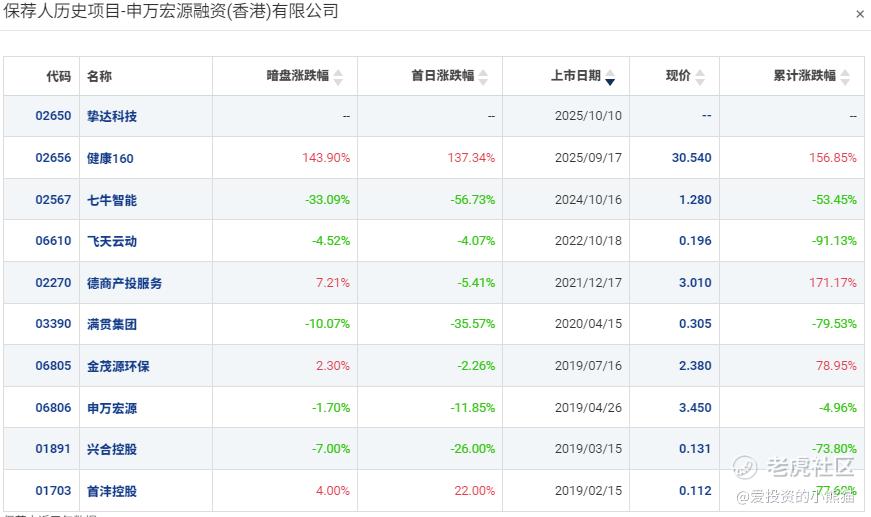Open stock code 02650
The width and height of the screenshot is (871, 517).
pos(53,116)
